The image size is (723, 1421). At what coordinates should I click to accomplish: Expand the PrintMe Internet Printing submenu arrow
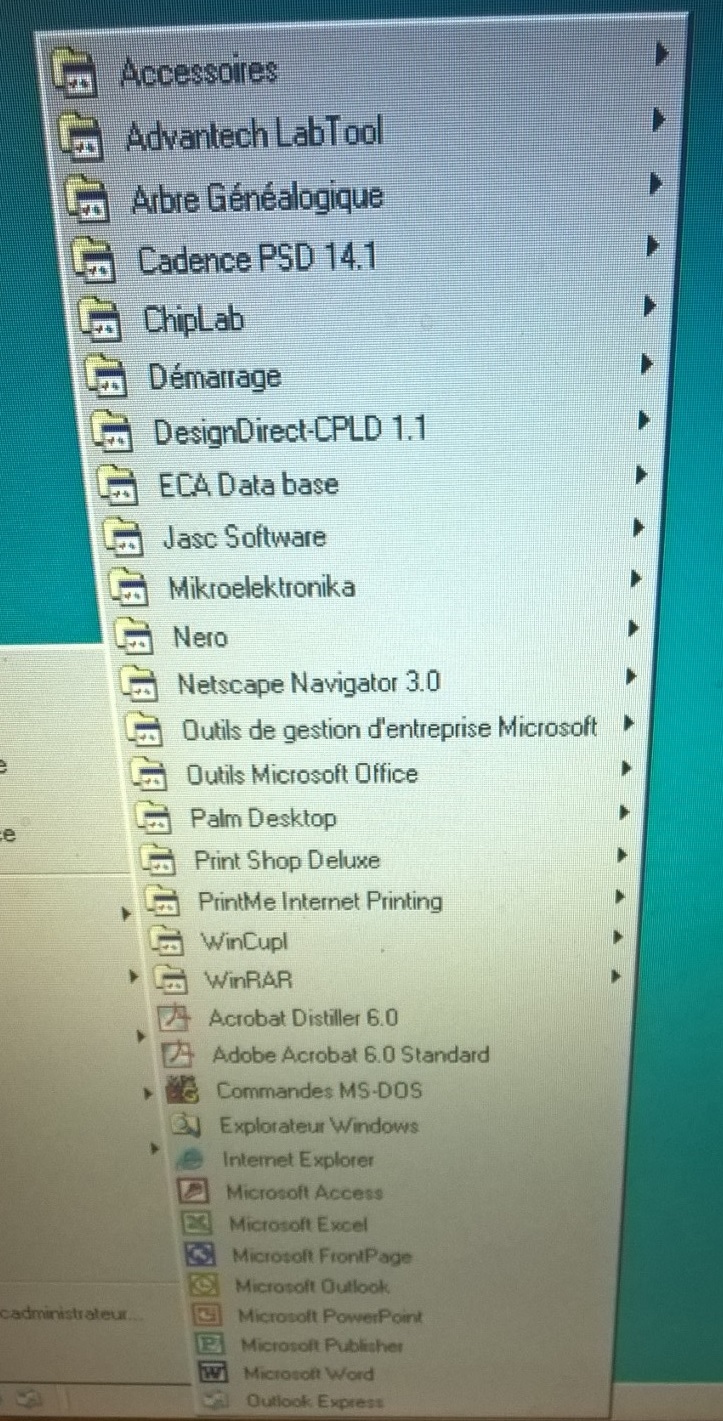tap(620, 896)
